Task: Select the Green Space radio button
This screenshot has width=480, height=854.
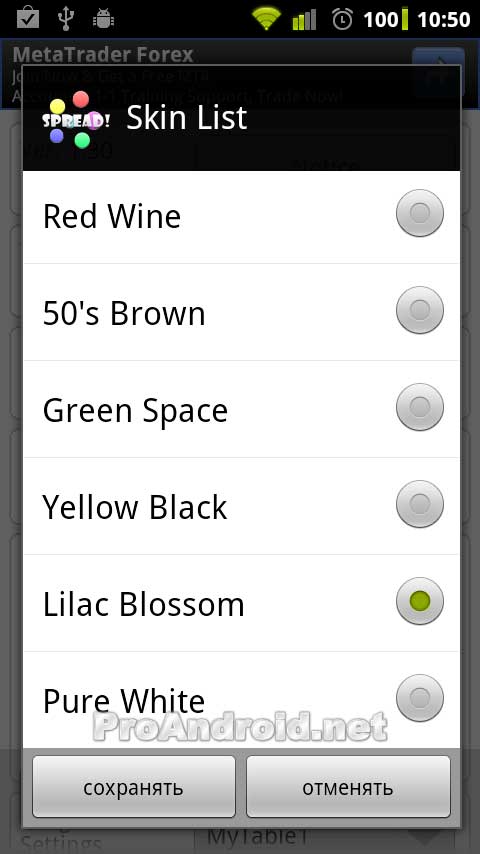Action: click(420, 407)
